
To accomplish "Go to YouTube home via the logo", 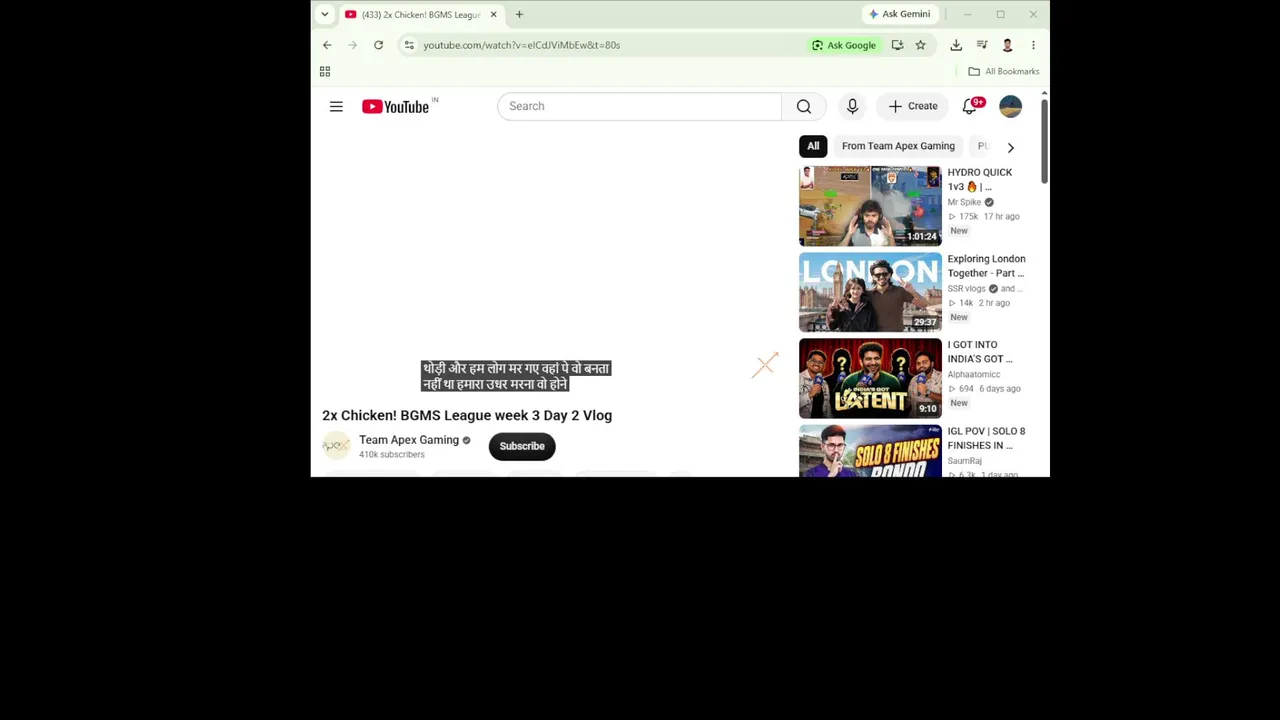I will click(396, 107).
